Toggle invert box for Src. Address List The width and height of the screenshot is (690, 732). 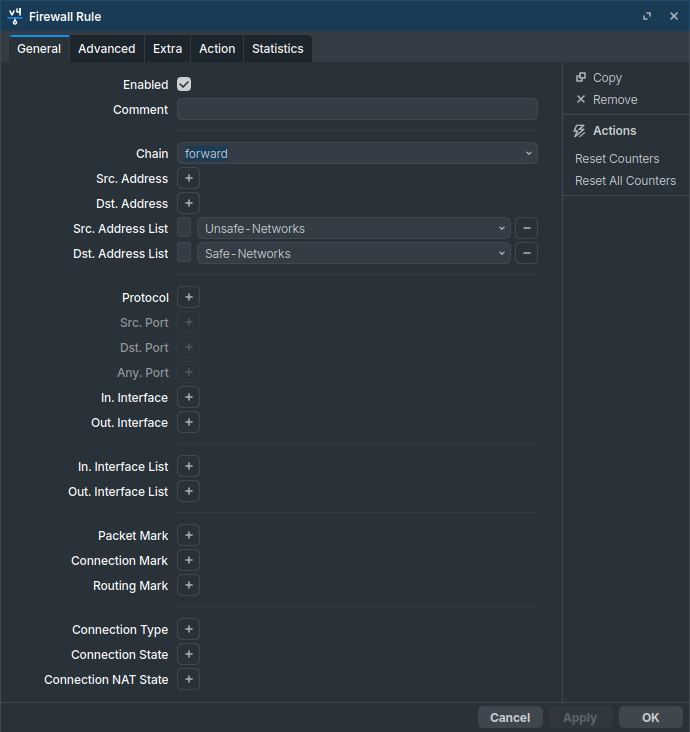(184, 229)
